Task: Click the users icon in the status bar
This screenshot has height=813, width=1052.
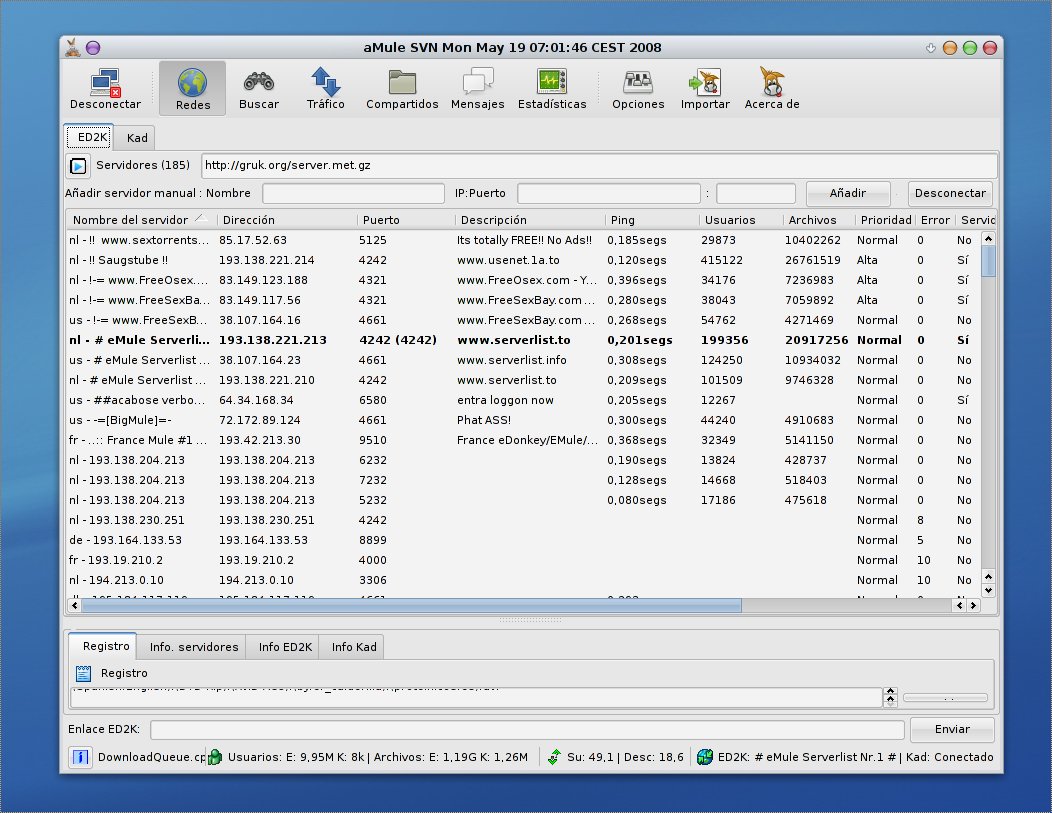Action: click(x=215, y=757)
